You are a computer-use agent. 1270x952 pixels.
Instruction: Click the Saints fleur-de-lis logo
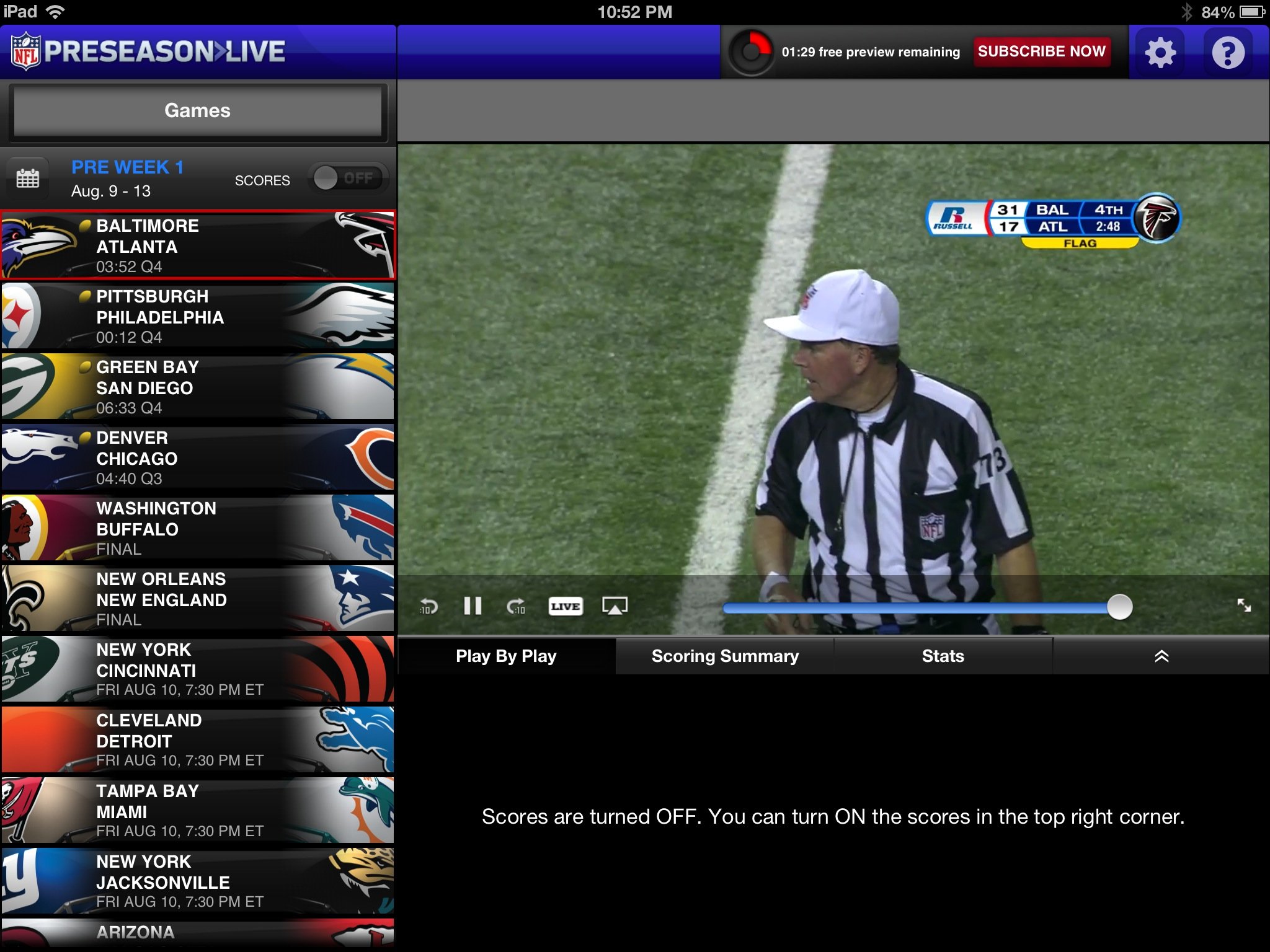(22, 598)
